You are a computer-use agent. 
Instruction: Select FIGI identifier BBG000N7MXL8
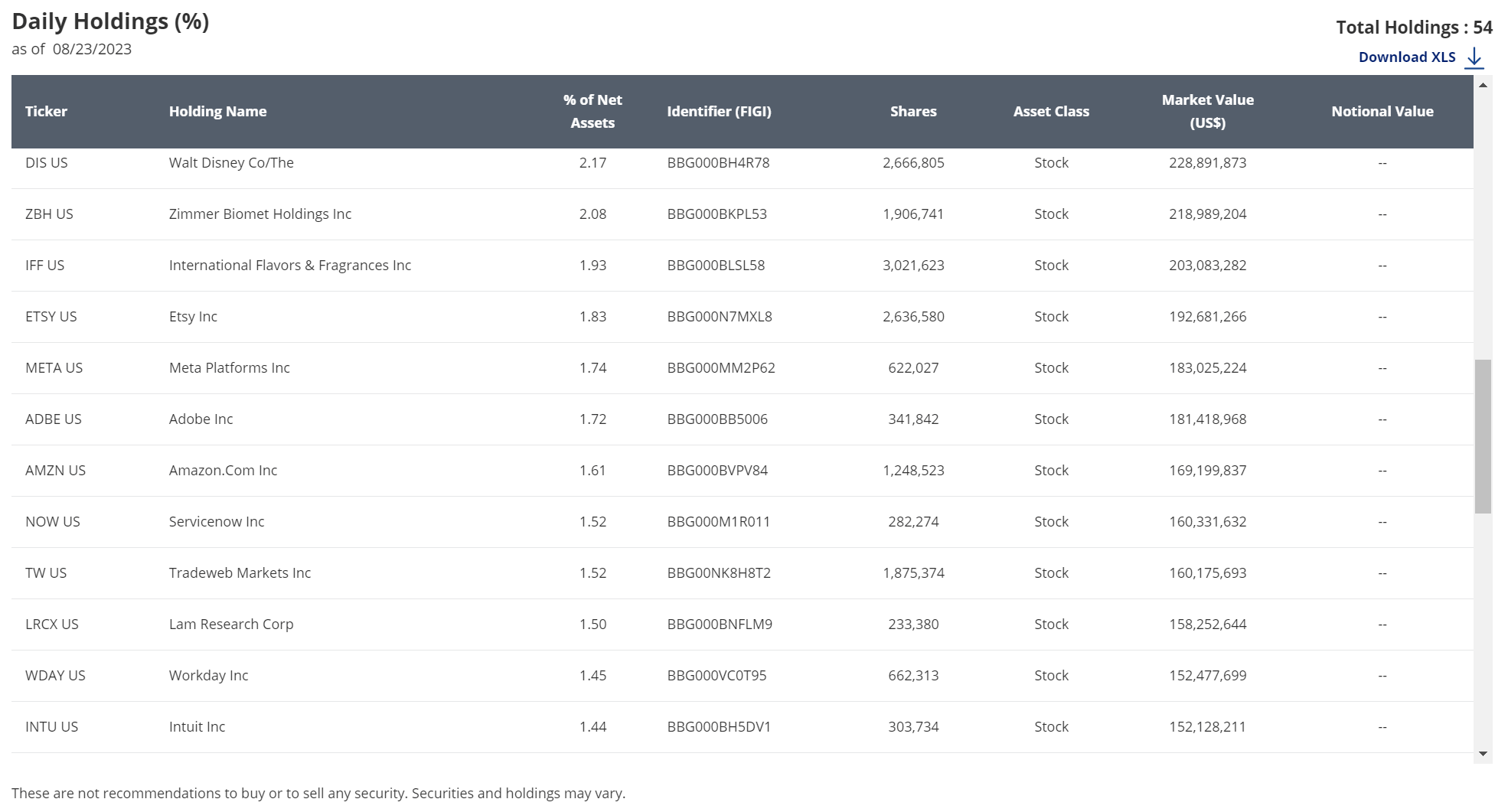point(720,317)
